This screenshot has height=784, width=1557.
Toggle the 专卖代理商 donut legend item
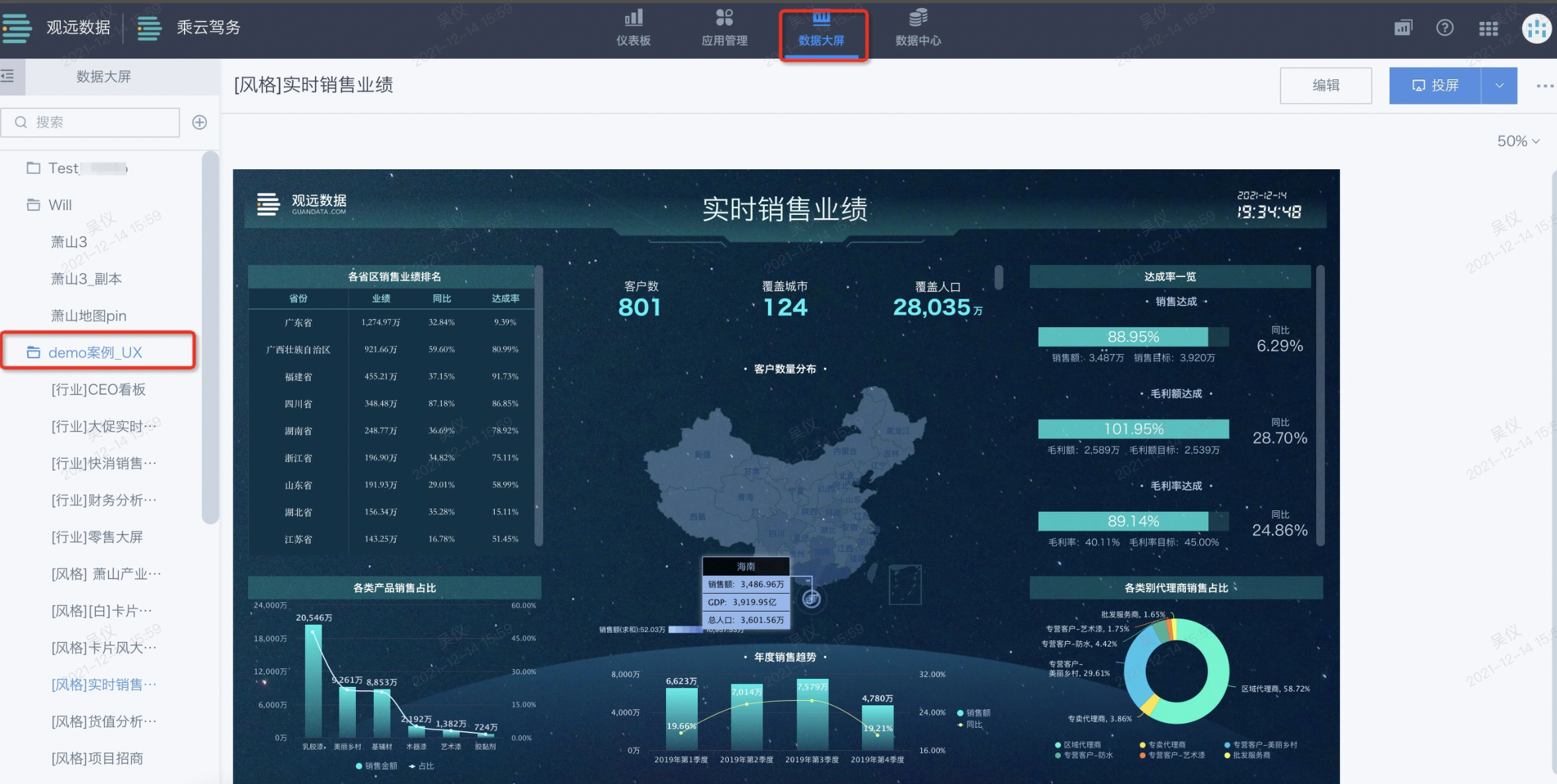(x=1163, y=744)
